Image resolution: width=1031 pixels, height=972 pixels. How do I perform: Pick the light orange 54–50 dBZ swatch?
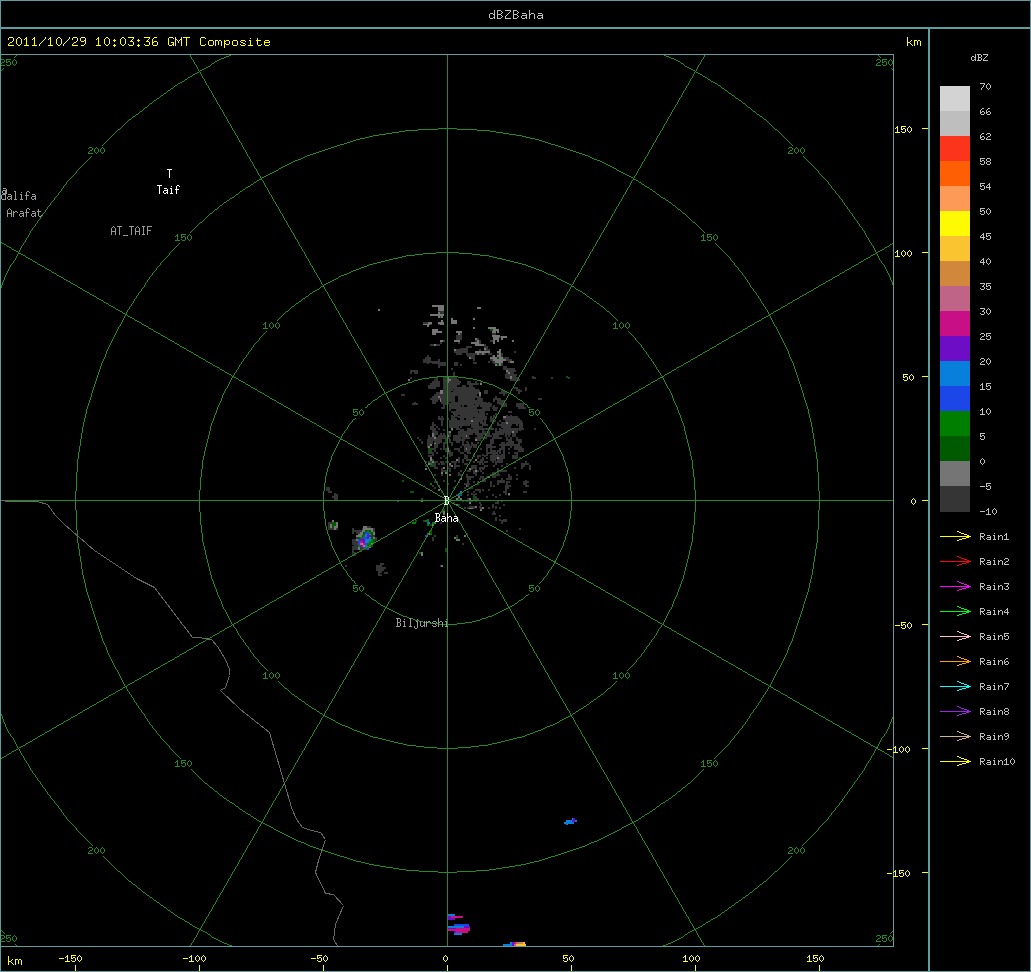pos(955,199)
